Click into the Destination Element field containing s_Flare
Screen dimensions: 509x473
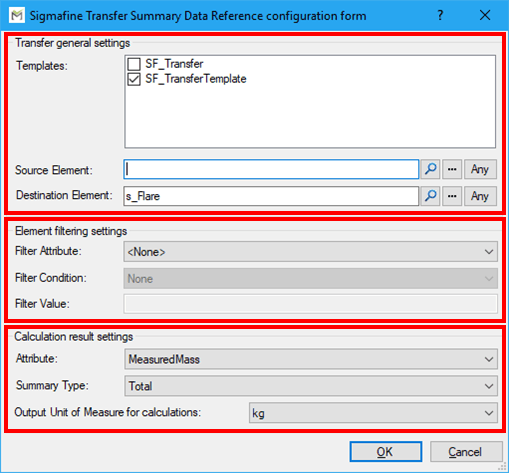271,196
